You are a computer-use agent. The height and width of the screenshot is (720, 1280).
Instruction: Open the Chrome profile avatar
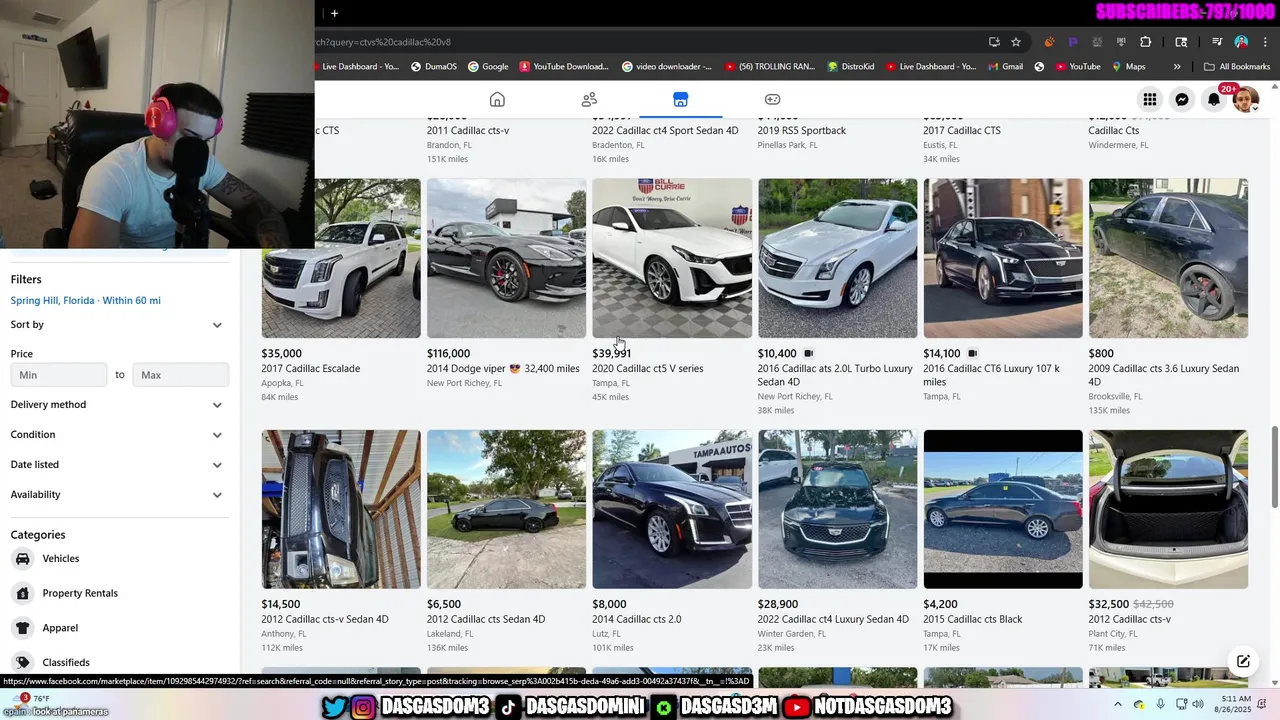pyautogui.click(x=1241, y=42)
